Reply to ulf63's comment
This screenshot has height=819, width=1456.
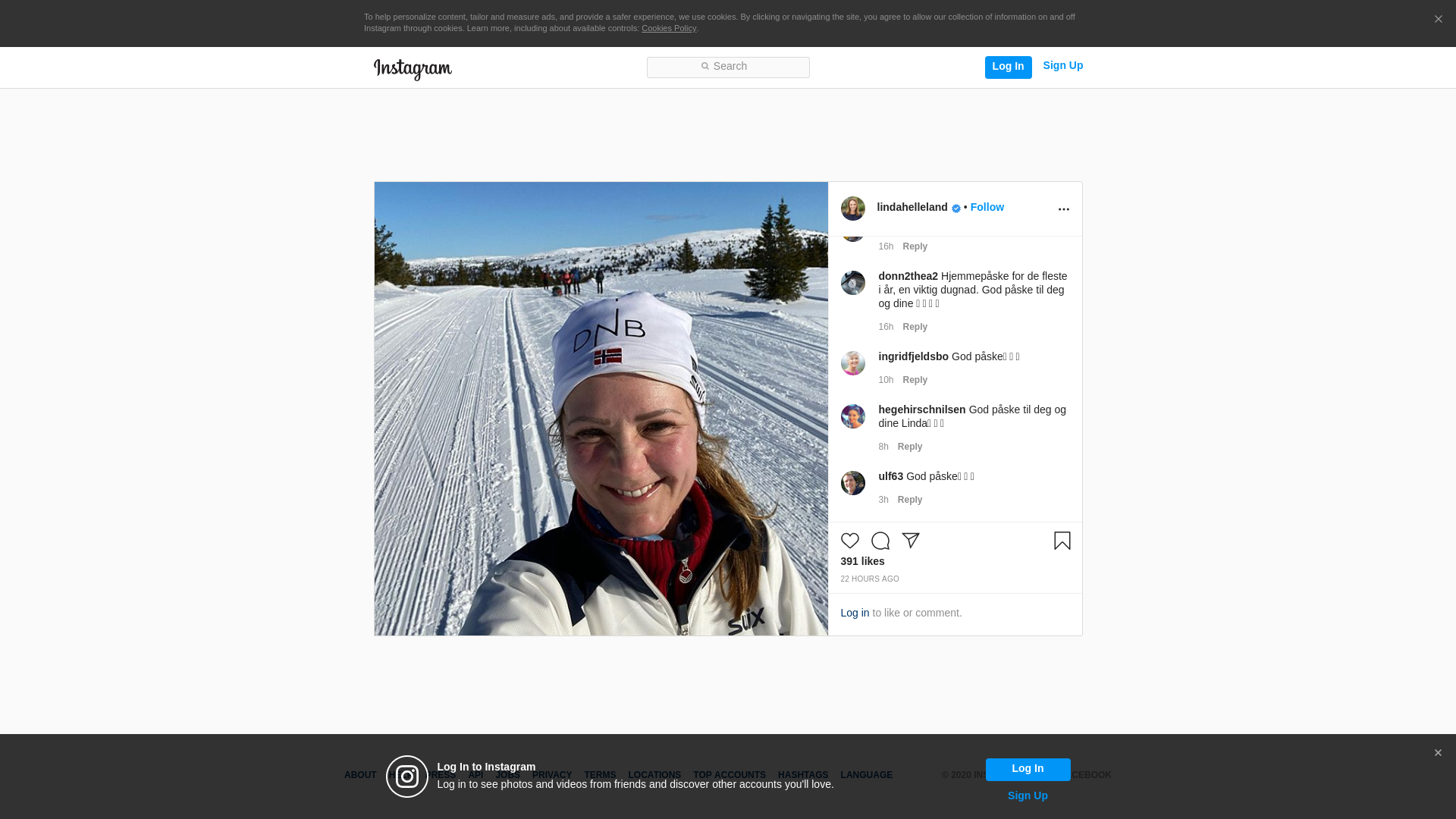(909, 500)
